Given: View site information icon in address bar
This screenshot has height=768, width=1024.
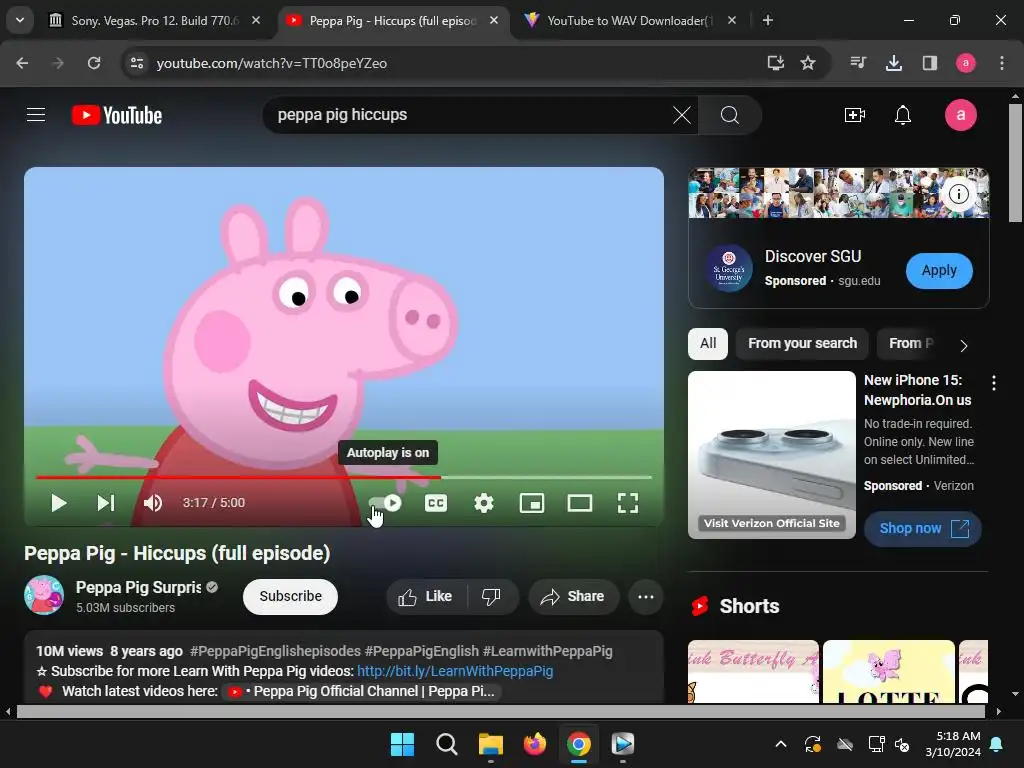Looking at the screenshot, I should click(137, 63).
